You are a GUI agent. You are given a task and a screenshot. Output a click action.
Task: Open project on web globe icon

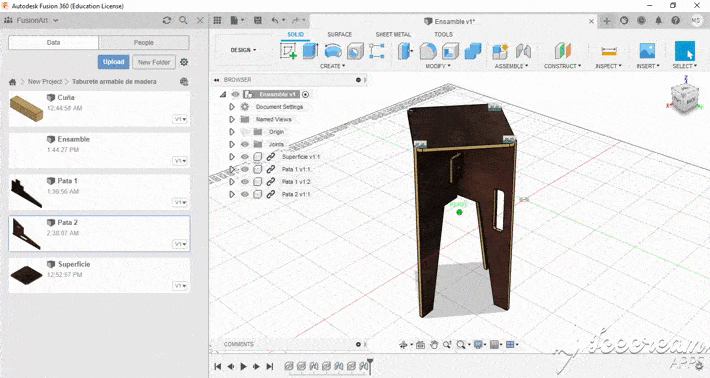coord(184,82)
